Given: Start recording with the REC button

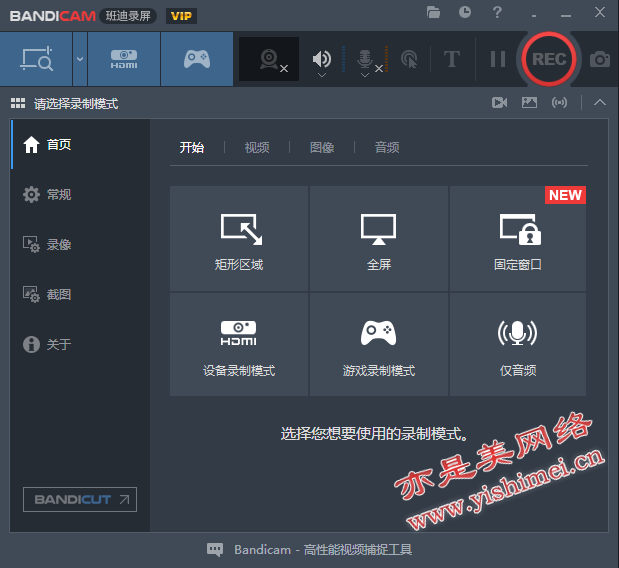Looking at the screenshot, I should (x=549, y=59).
